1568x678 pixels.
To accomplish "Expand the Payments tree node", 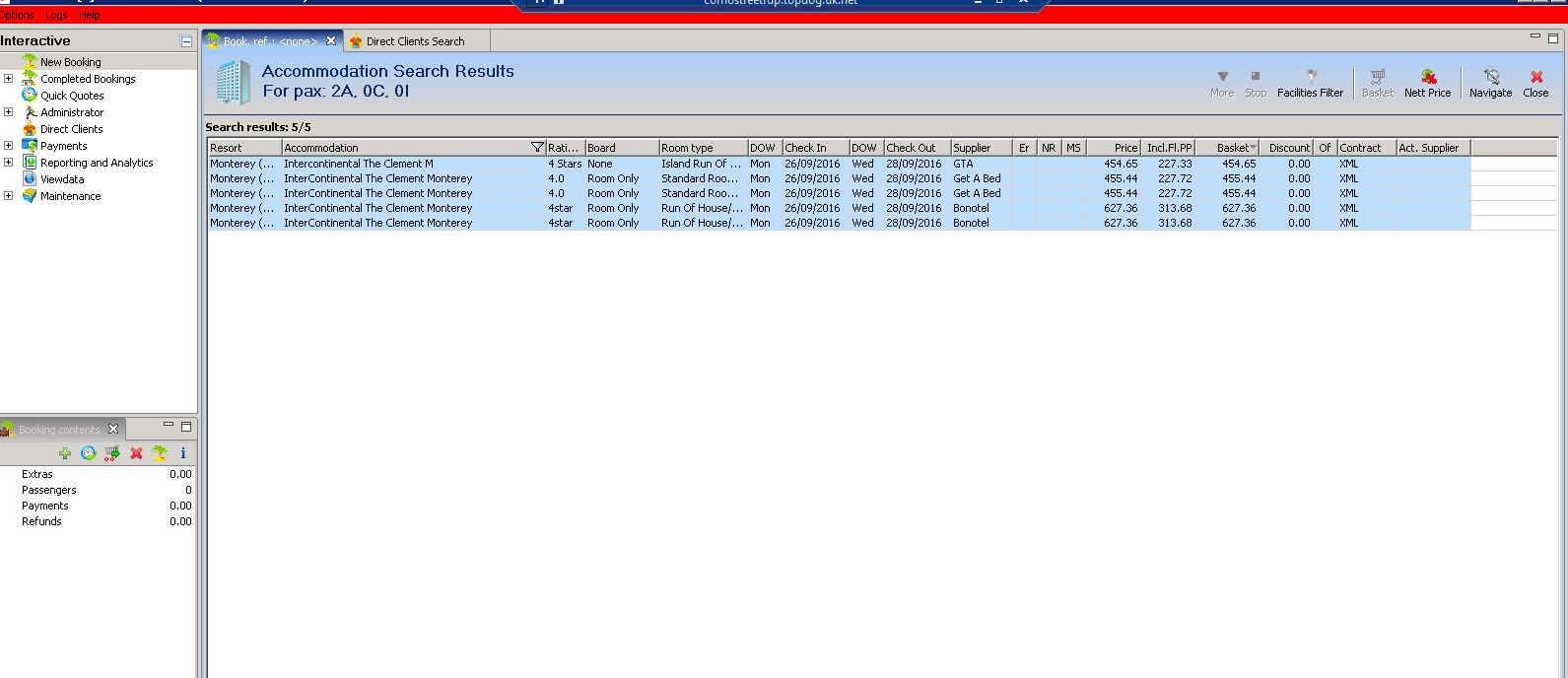I will [x=9, y=146].
